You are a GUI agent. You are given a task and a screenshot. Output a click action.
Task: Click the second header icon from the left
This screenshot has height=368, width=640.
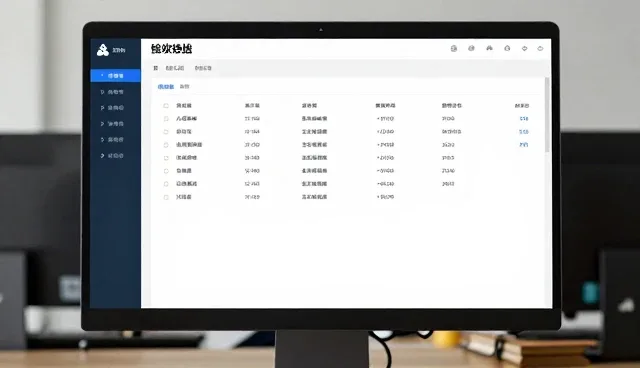coord(471,48)
